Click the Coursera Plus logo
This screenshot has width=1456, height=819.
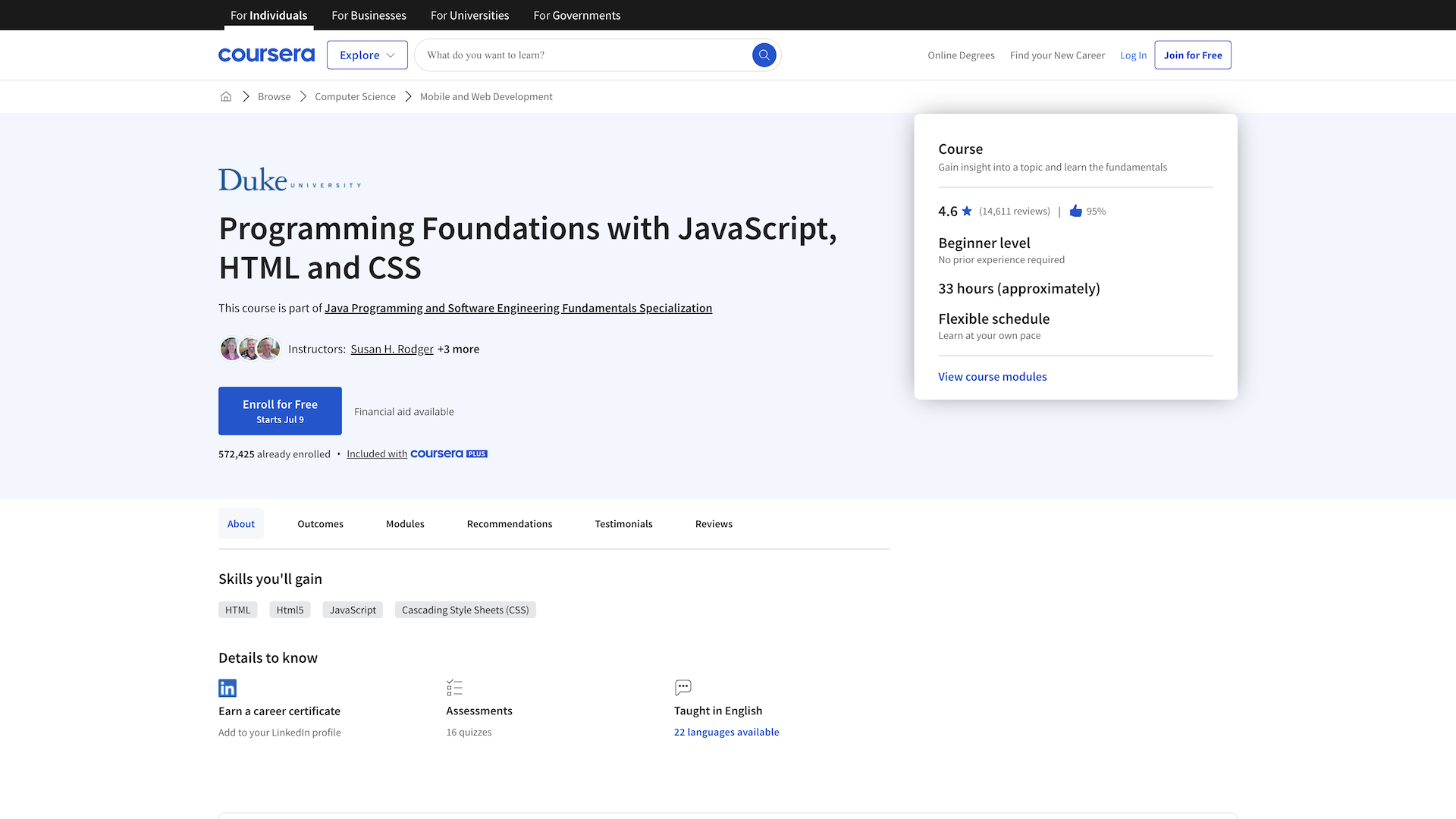(x=449, y=453)
